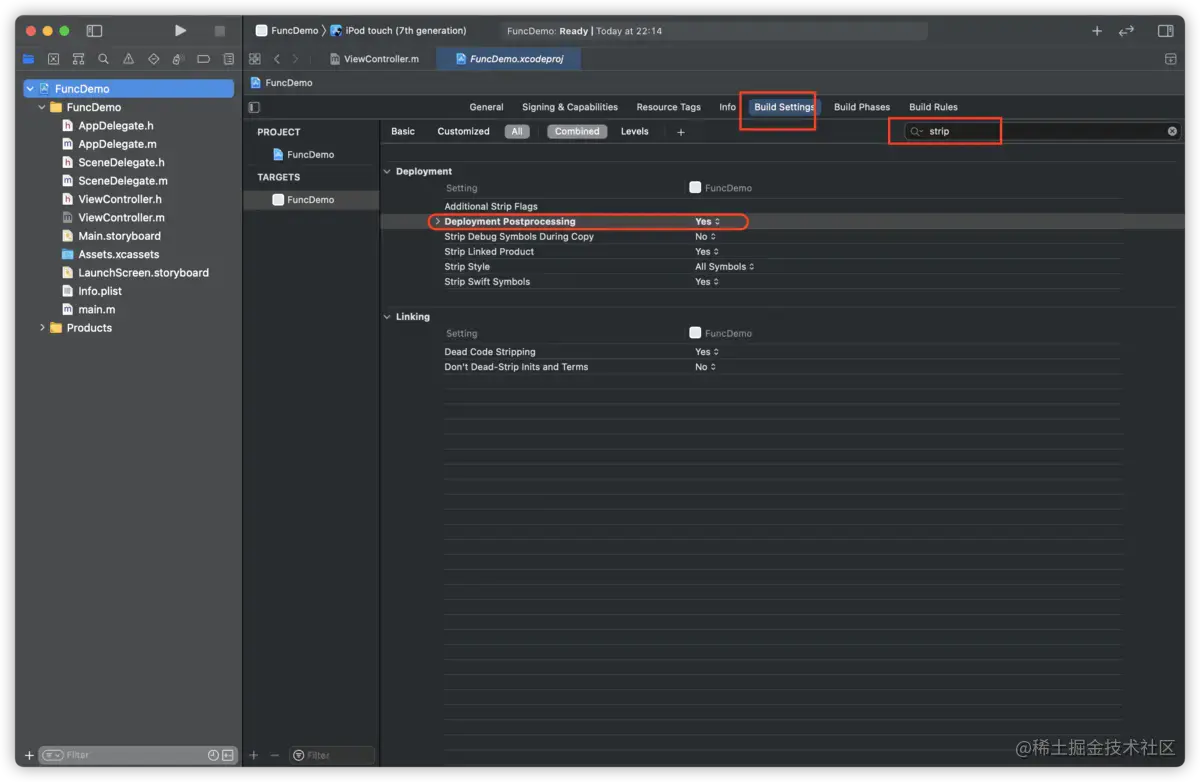Image resolution: width=1200 pixels, height=782 pixels.
Task: Change Deployment Postprocessing Yes value
Action: (x=707, y=221)
